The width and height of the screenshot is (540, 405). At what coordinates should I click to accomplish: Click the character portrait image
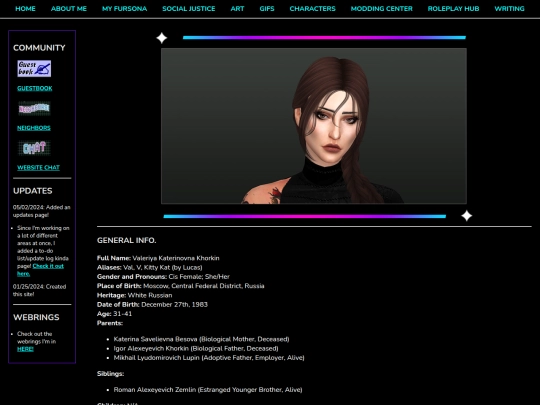tap(314, 126)
